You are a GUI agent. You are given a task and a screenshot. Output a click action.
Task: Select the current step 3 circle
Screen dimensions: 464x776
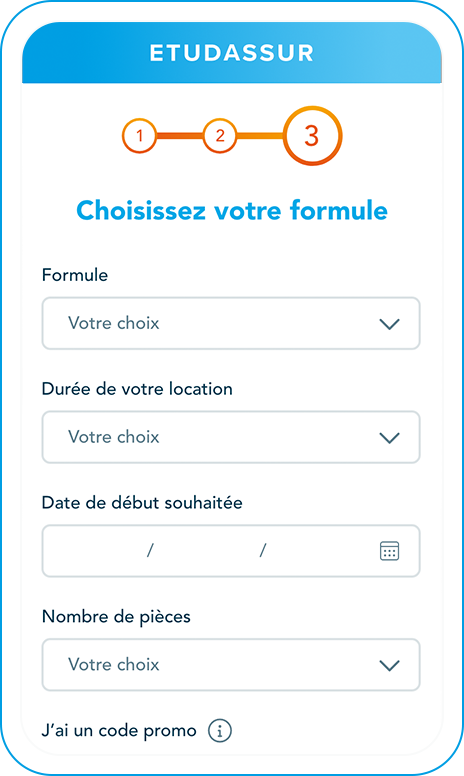(x=312, y=135)
